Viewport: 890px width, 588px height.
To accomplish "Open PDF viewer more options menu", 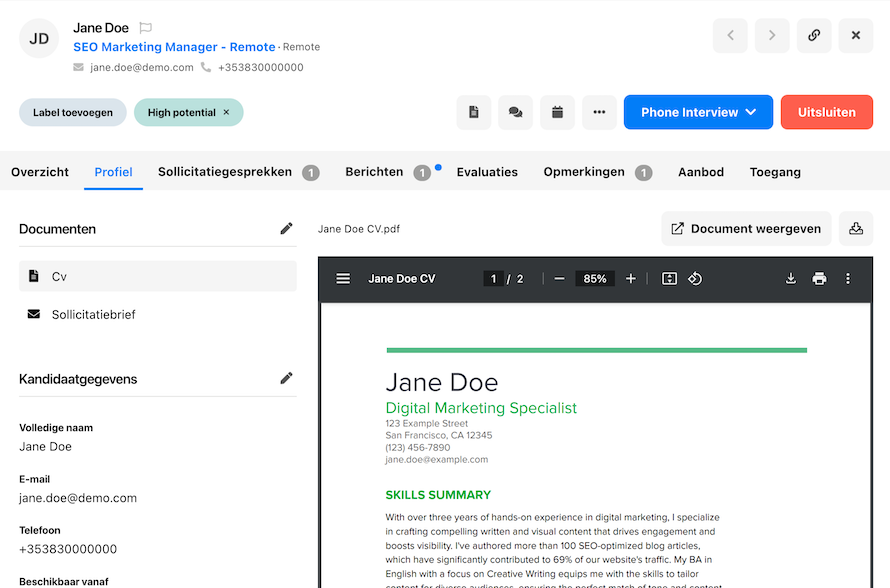I will pos(848,279).
